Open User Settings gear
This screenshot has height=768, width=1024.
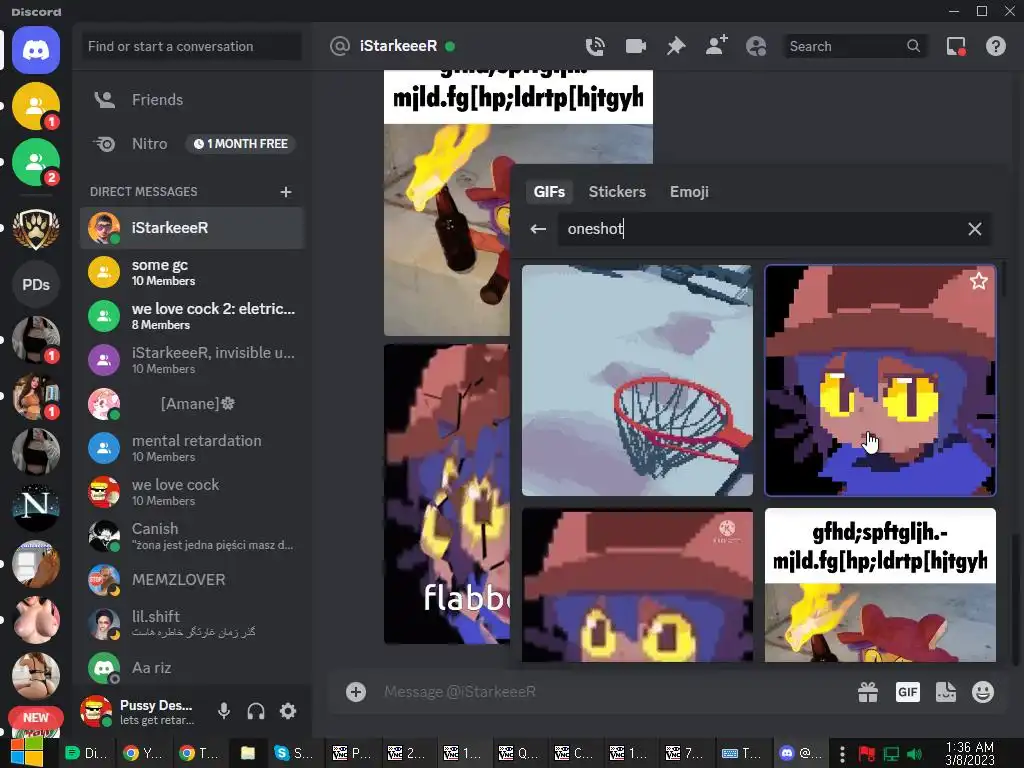point(288,711)
